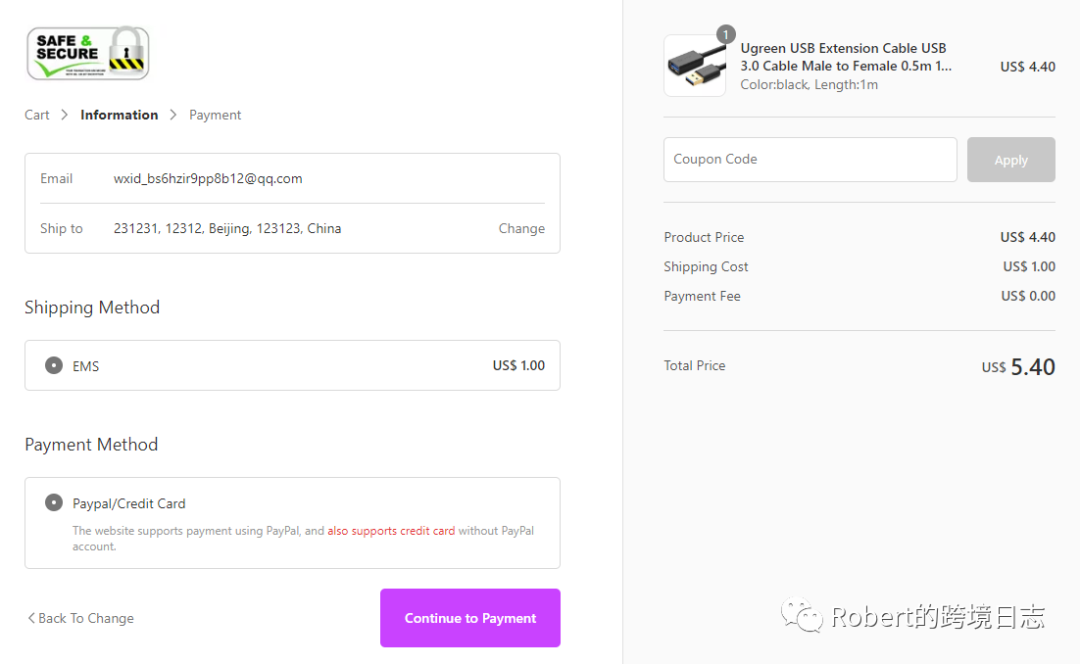The image size is (1080, 664).
Task: Open the Ugreen USB cable product thumbnail
Action: click(x=695, y=66)
